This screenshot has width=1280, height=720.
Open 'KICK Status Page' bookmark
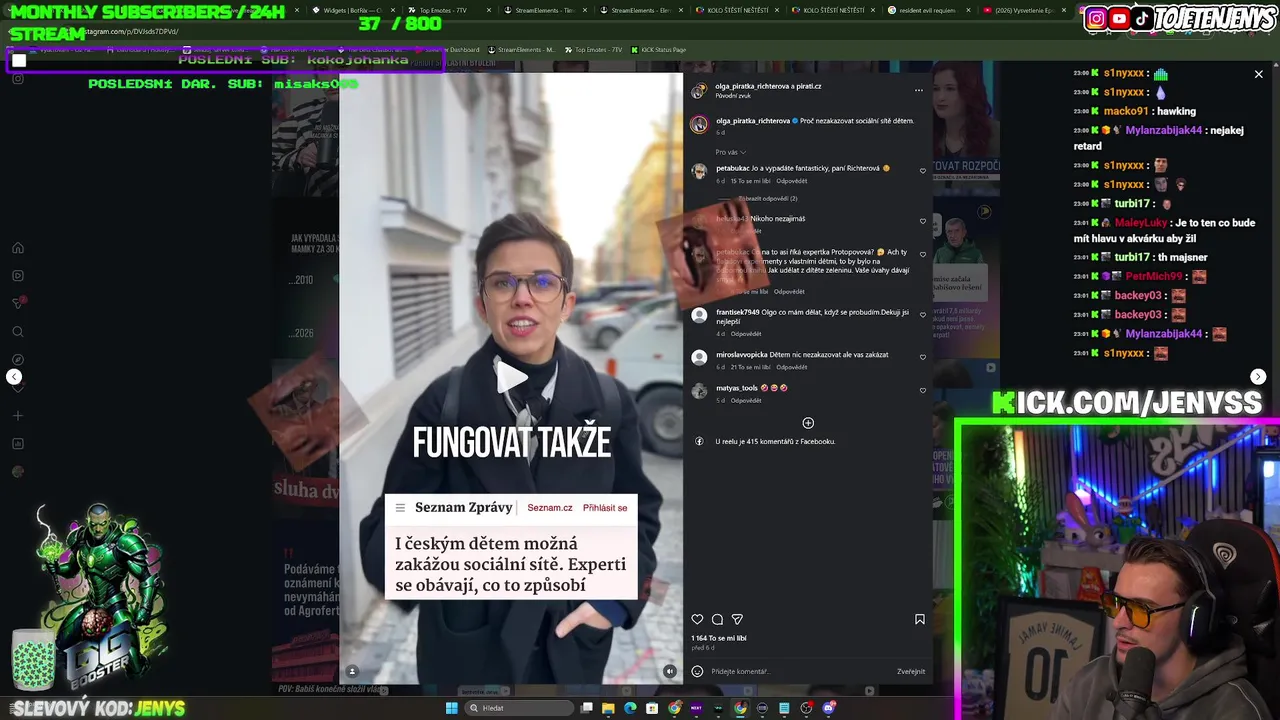(659, 50)
